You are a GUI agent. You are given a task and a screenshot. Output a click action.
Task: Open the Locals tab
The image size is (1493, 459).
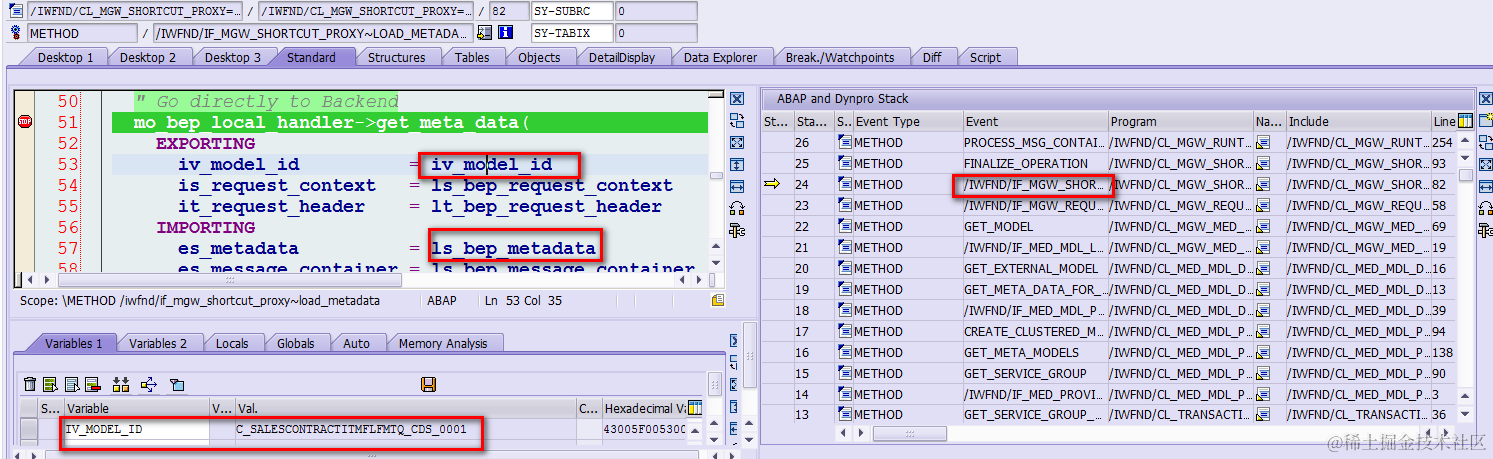[232, 343]
